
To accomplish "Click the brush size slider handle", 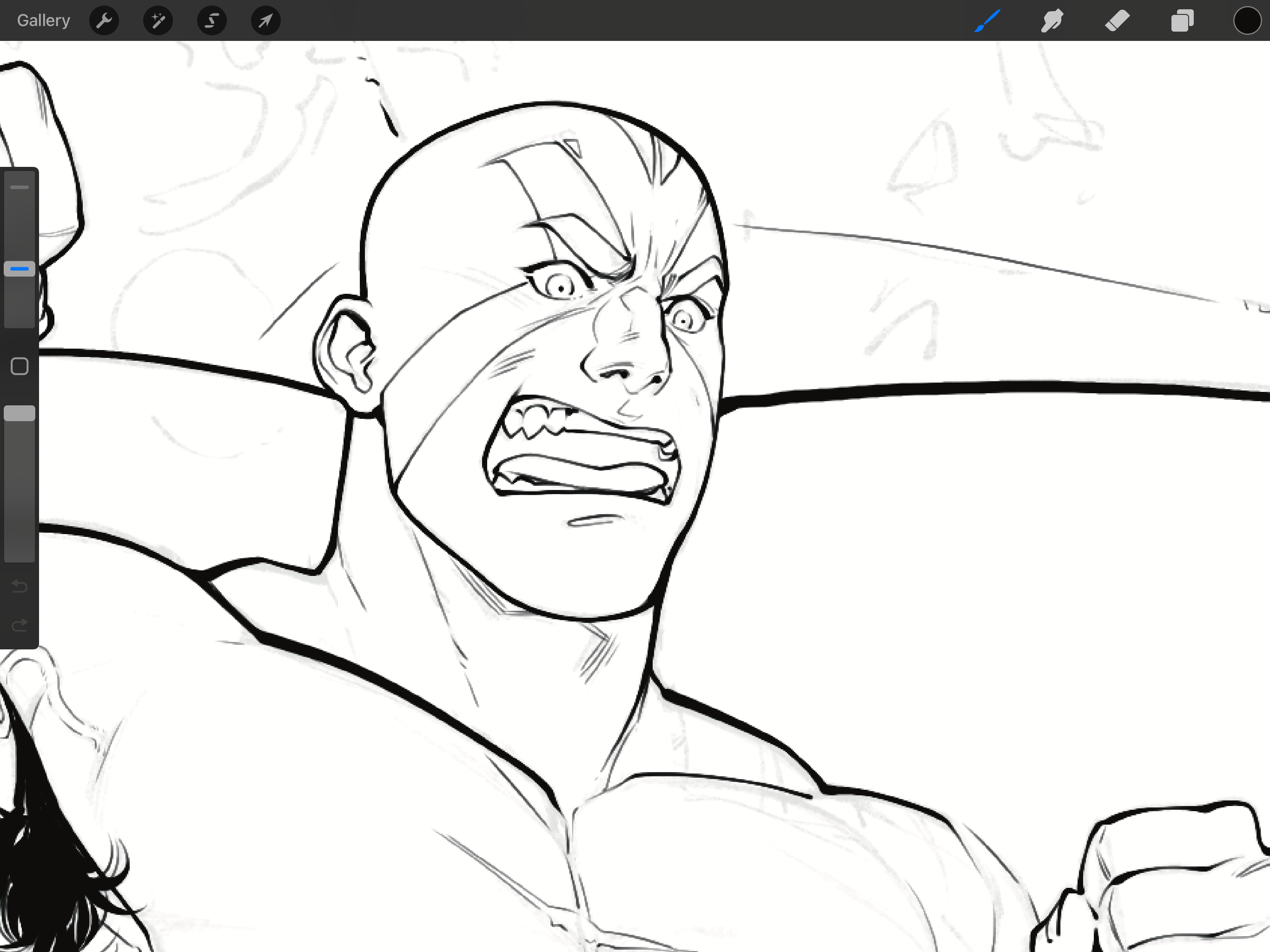I will coord(20,269).
